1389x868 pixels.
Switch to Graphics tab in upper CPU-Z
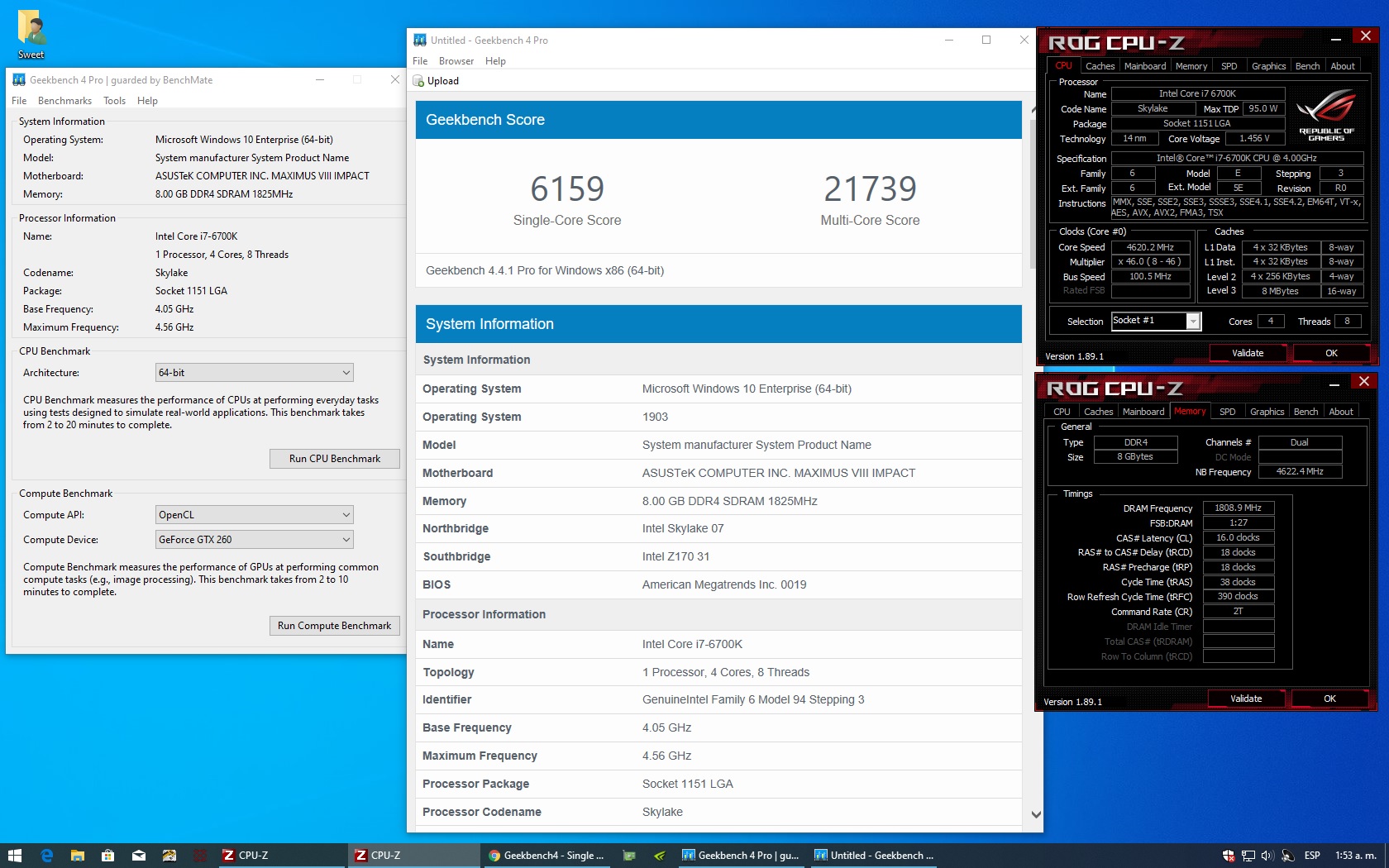(1268, 66)
